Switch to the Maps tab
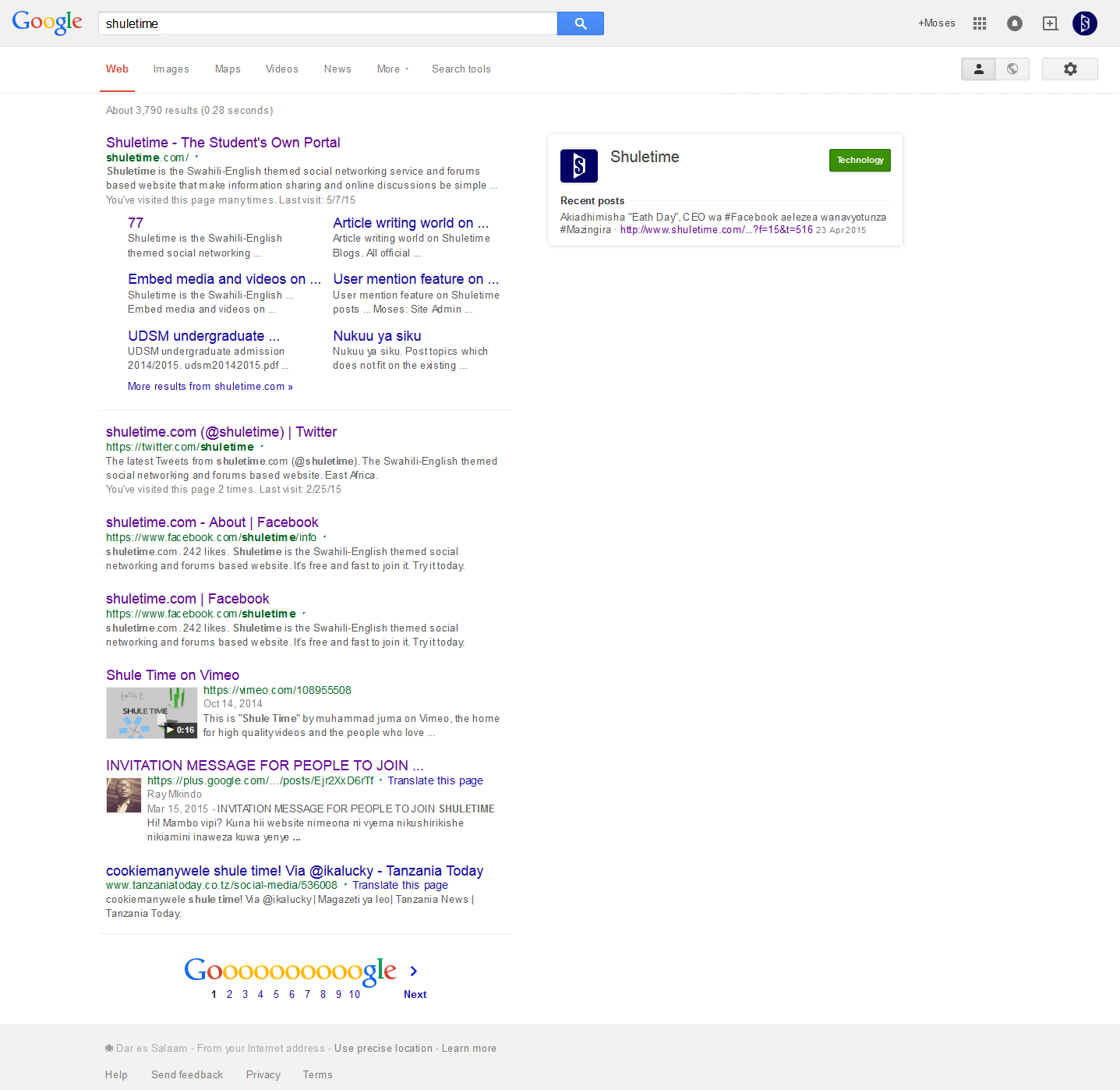This screenshot has width=1120, height=1090. [228, 69]
